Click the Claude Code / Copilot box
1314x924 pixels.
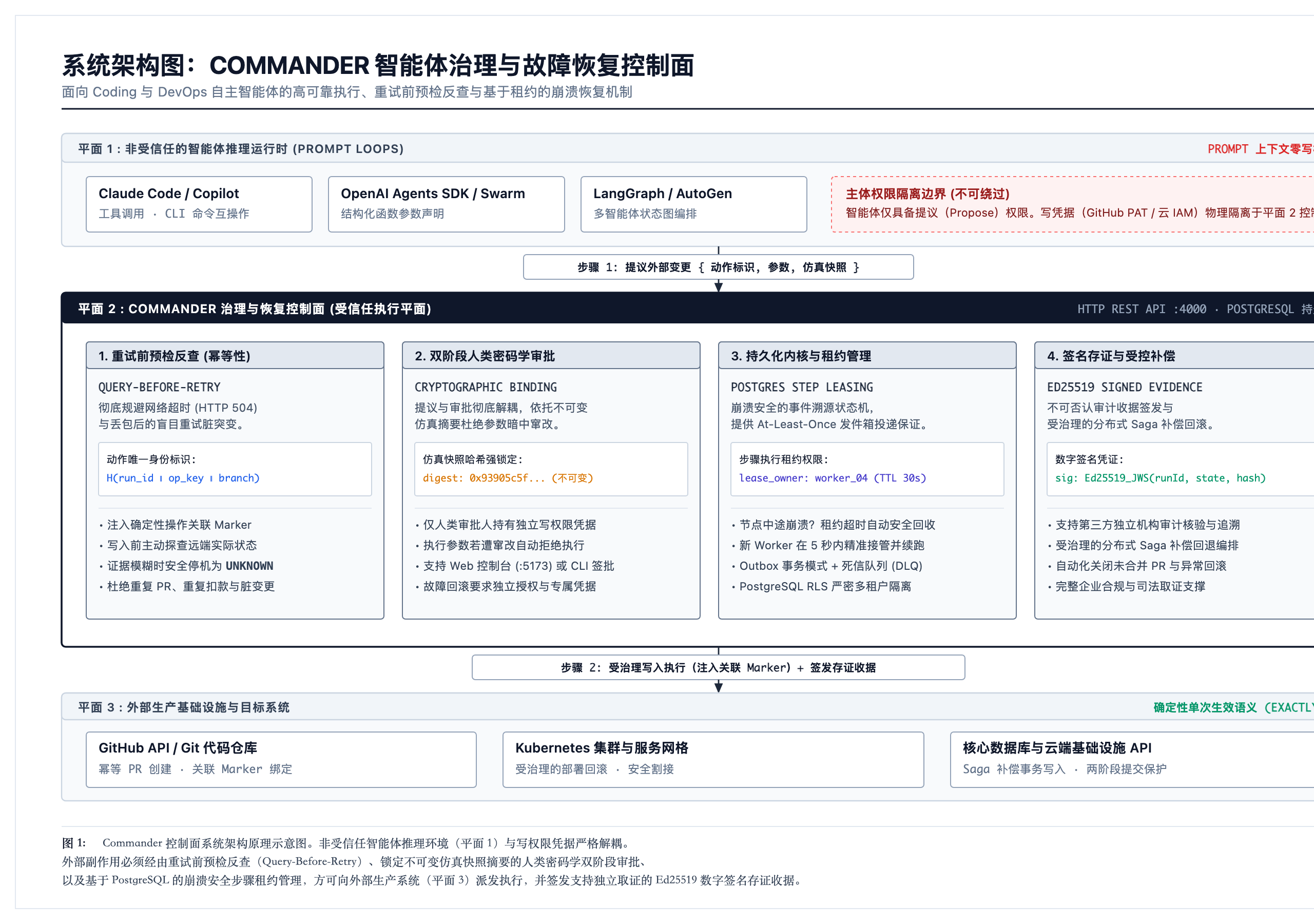(x=199, y=204)
